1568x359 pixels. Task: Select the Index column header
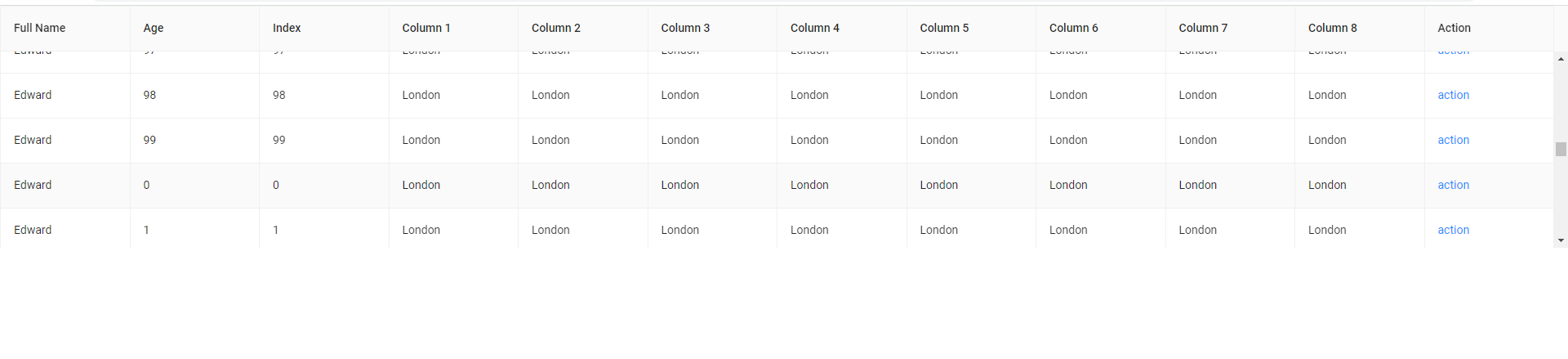pos(287,28)
